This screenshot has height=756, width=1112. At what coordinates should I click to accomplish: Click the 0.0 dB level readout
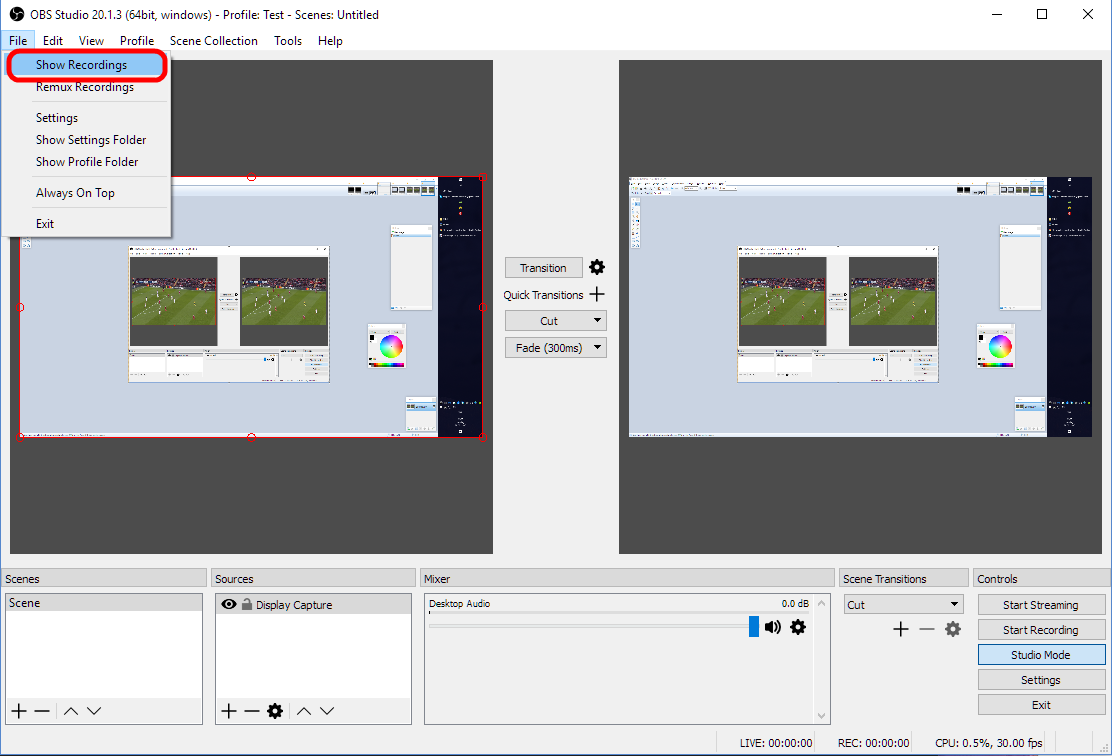(795, 604)
